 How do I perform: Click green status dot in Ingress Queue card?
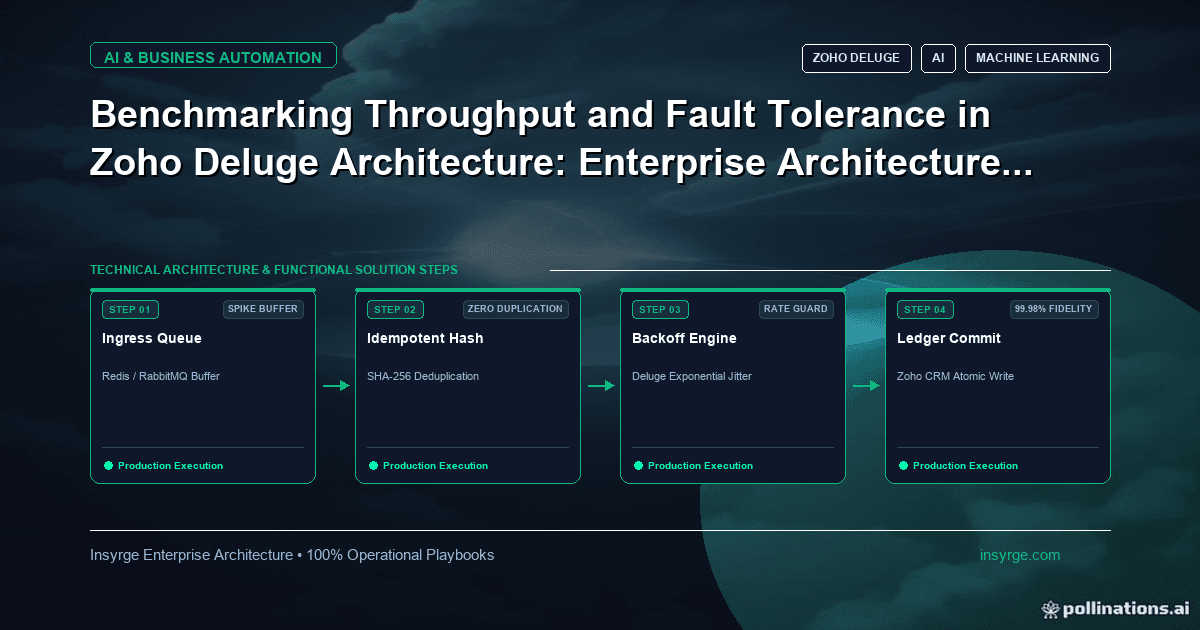pos(108,465)
